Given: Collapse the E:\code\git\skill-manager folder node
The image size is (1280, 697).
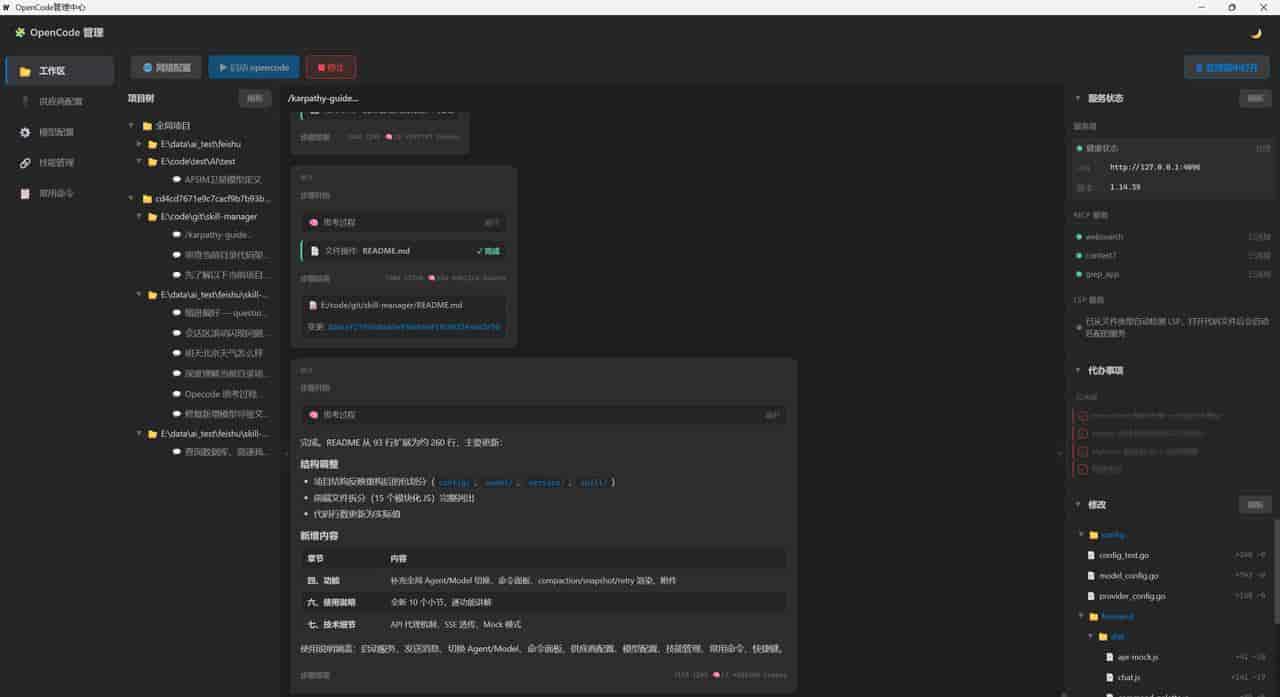Looking at the screenshot, I should tap(140, 216).
